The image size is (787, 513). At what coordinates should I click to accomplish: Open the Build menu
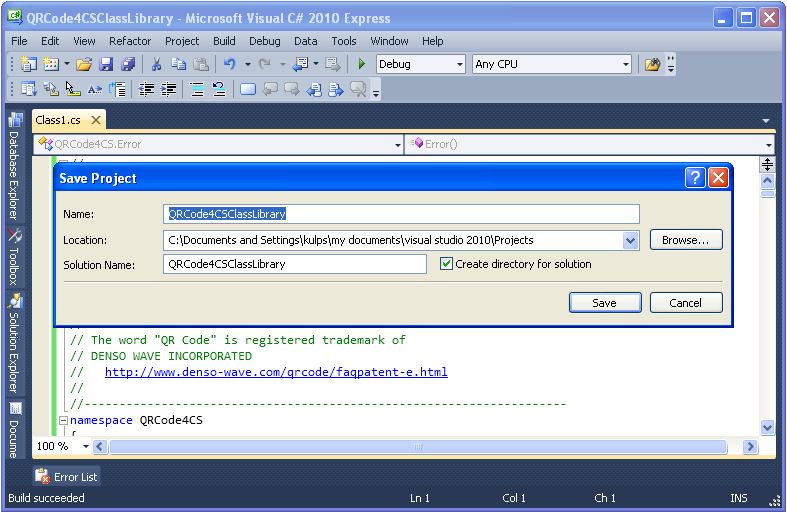224,41
